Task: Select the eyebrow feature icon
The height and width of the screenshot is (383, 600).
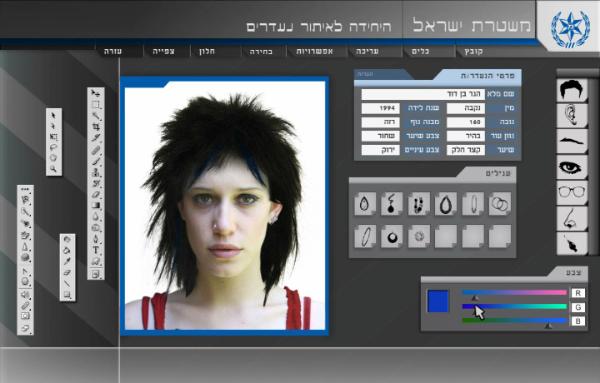Action: [x=572, y=141]
